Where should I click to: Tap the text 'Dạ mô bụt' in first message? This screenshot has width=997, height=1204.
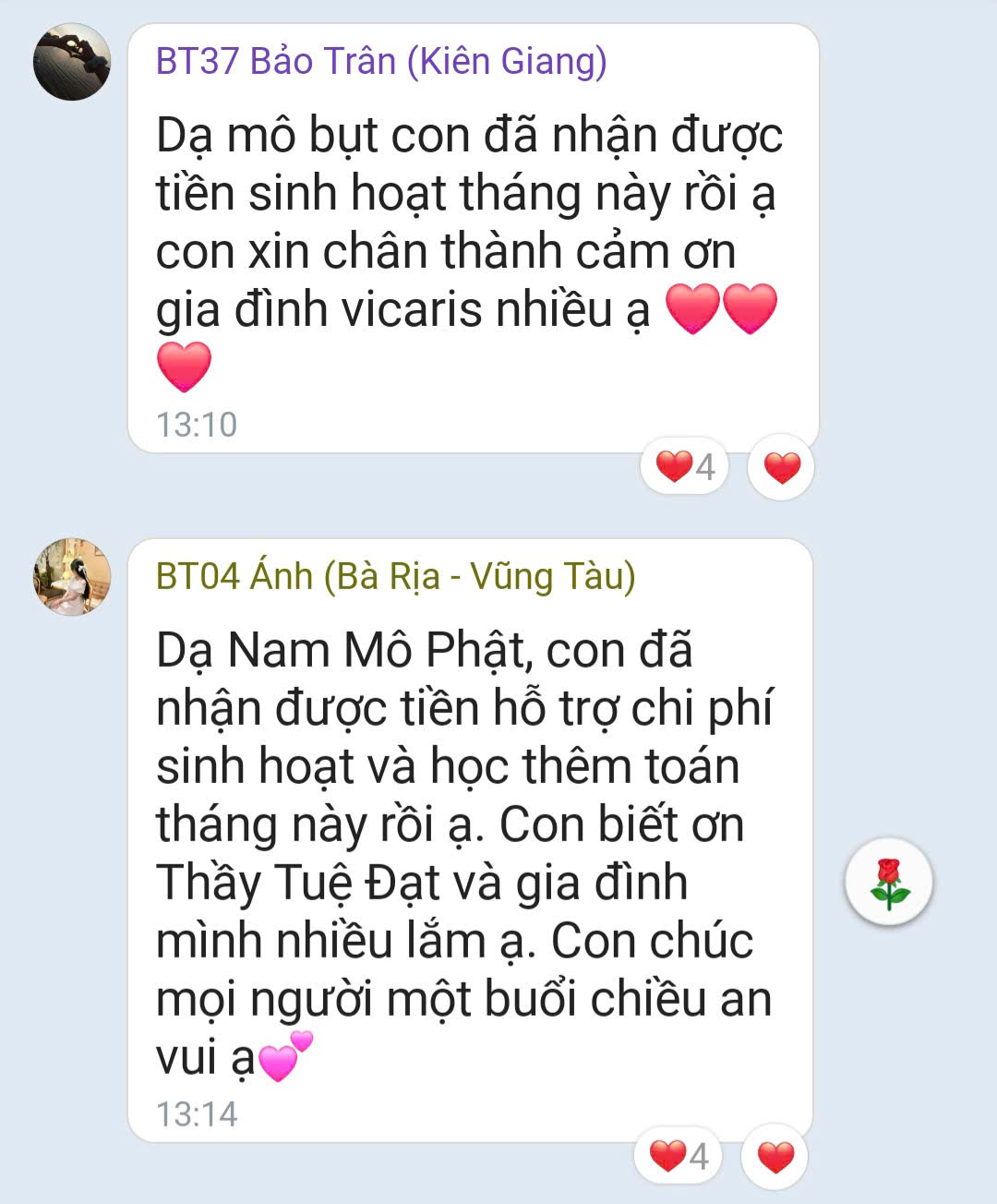(x=268, y=138)
